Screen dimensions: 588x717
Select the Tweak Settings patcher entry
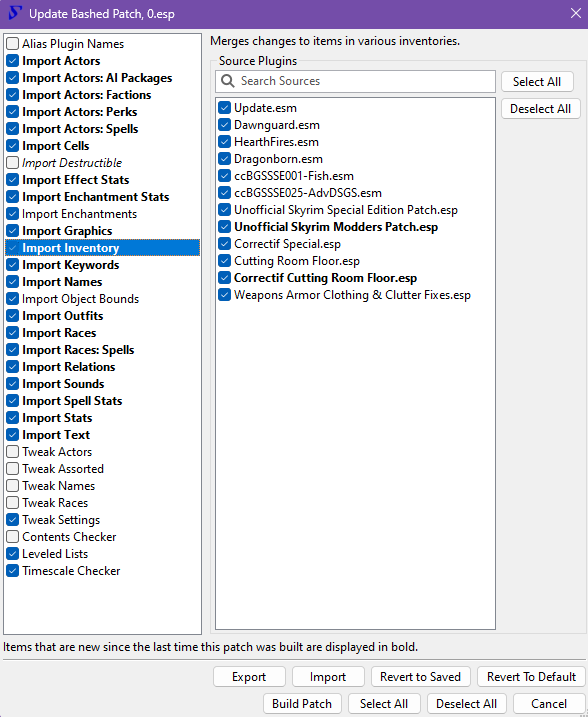pyautogui.click(x=61, y=519)
